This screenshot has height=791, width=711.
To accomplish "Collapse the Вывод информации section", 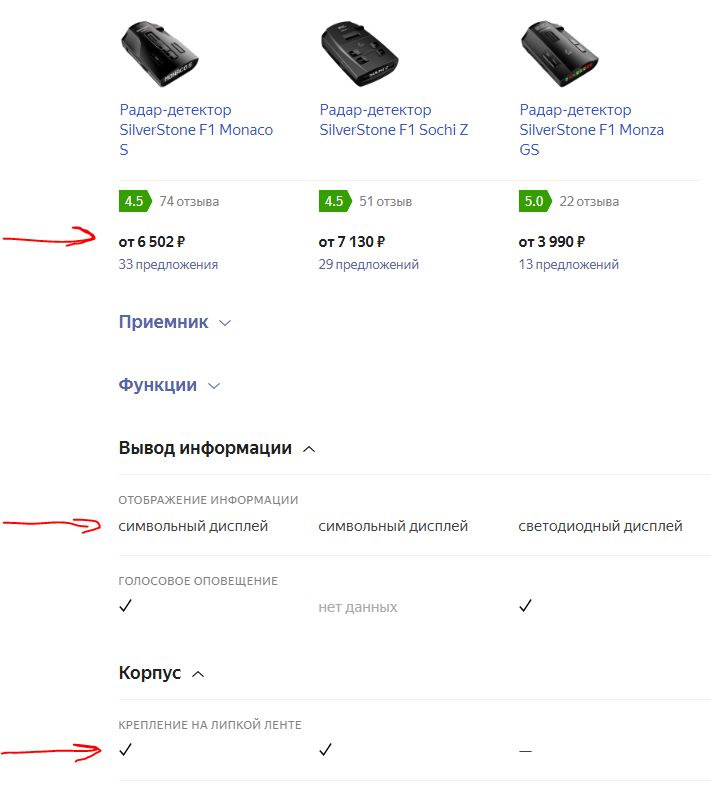I will coord(217,448).
